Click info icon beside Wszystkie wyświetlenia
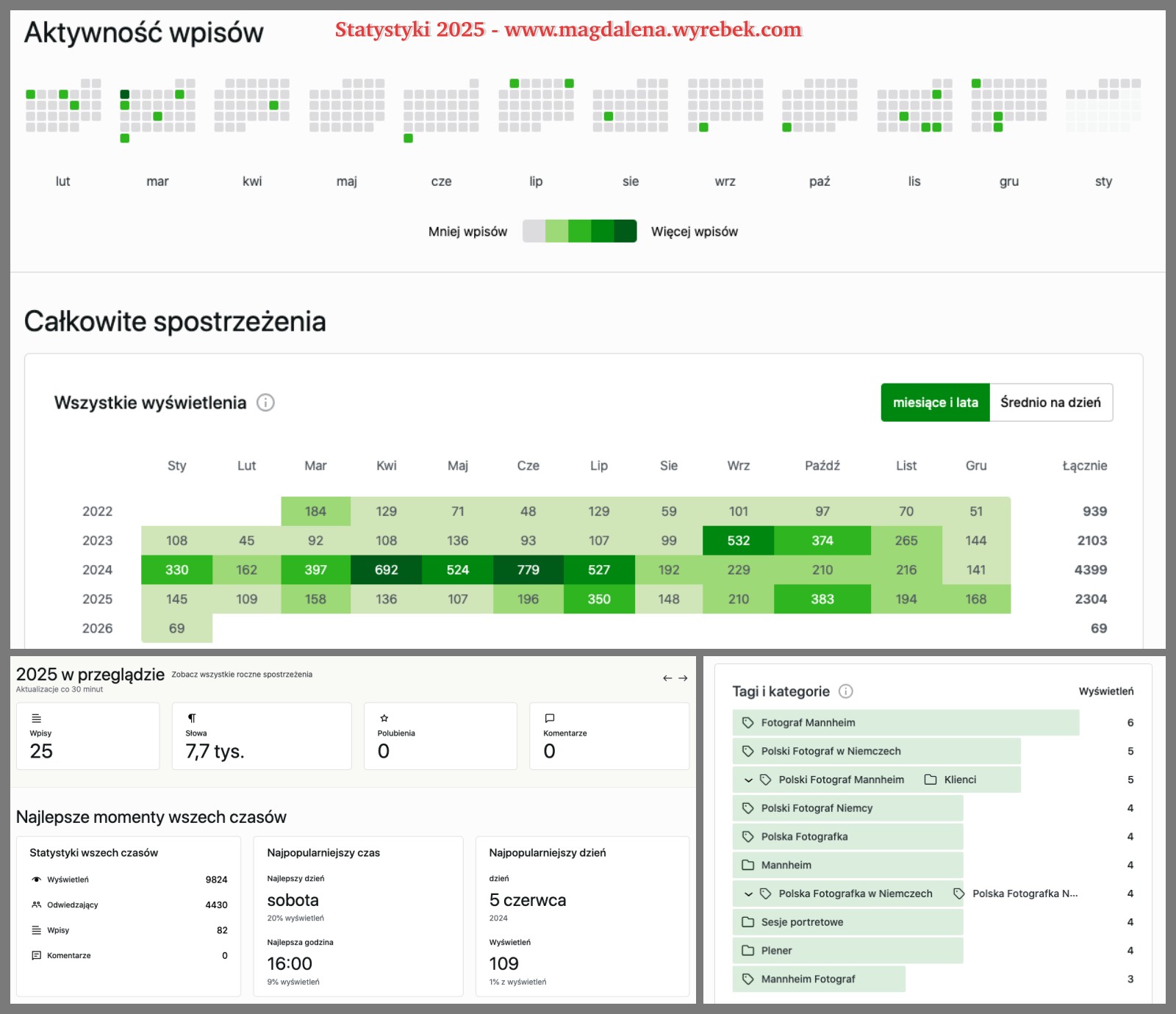 point(265,403)
